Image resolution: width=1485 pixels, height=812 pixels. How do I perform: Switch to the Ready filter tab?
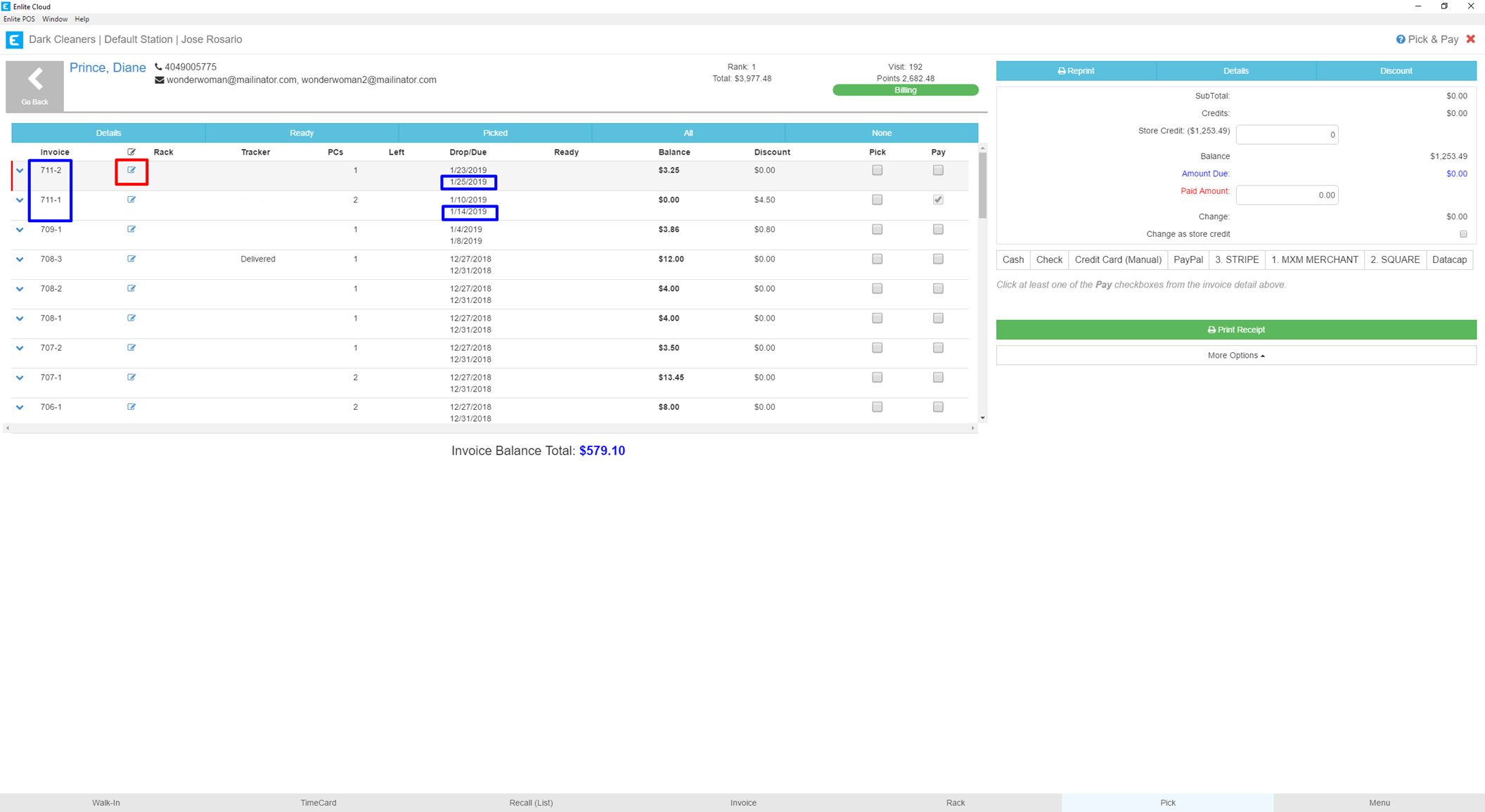pyautogui.click(x=302, y=133)
